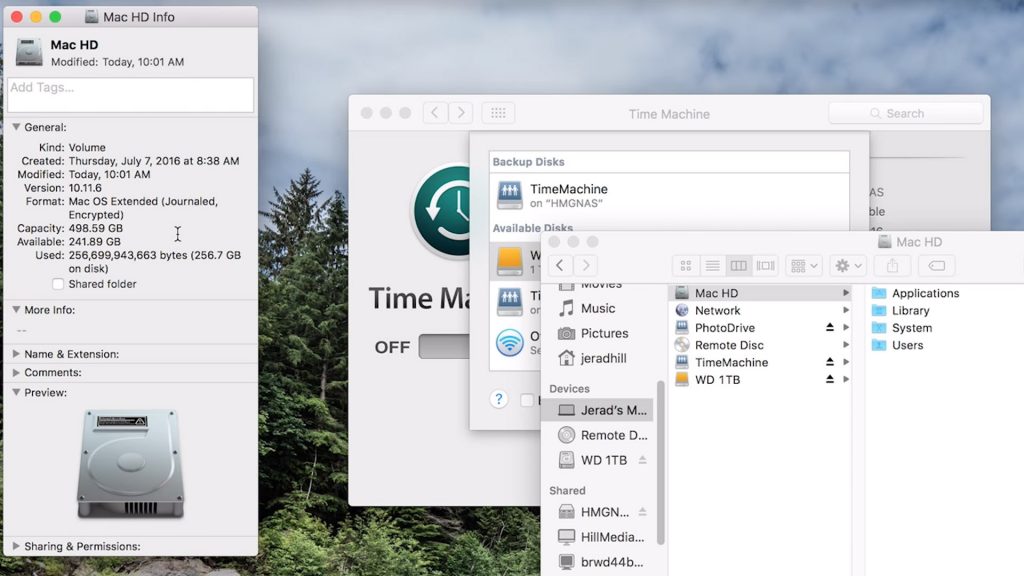1024x576 pixels.
Task: Select Jerad's M... under Devices
Action: 598,410
